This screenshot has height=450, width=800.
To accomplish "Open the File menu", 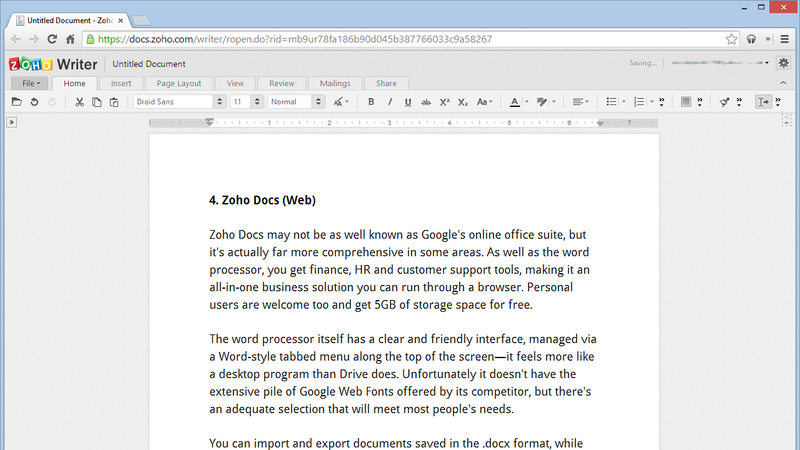I will (x=30, y=83).
